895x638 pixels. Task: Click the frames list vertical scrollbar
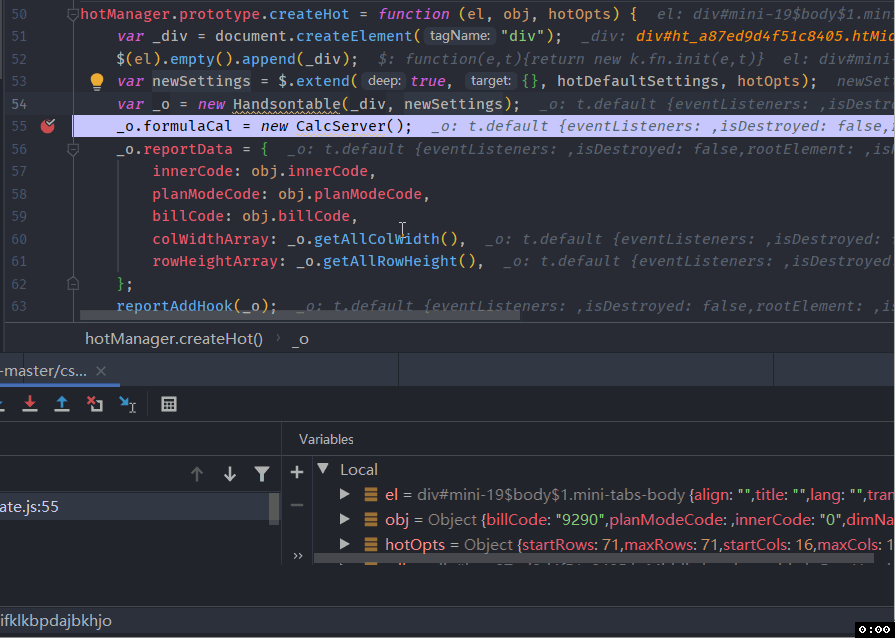pos(274,508)
